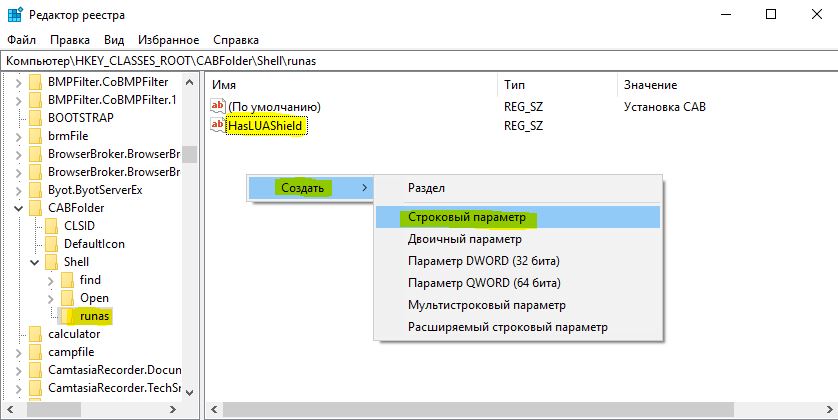Click the brmFile folder icon

[x=35, y=136]
